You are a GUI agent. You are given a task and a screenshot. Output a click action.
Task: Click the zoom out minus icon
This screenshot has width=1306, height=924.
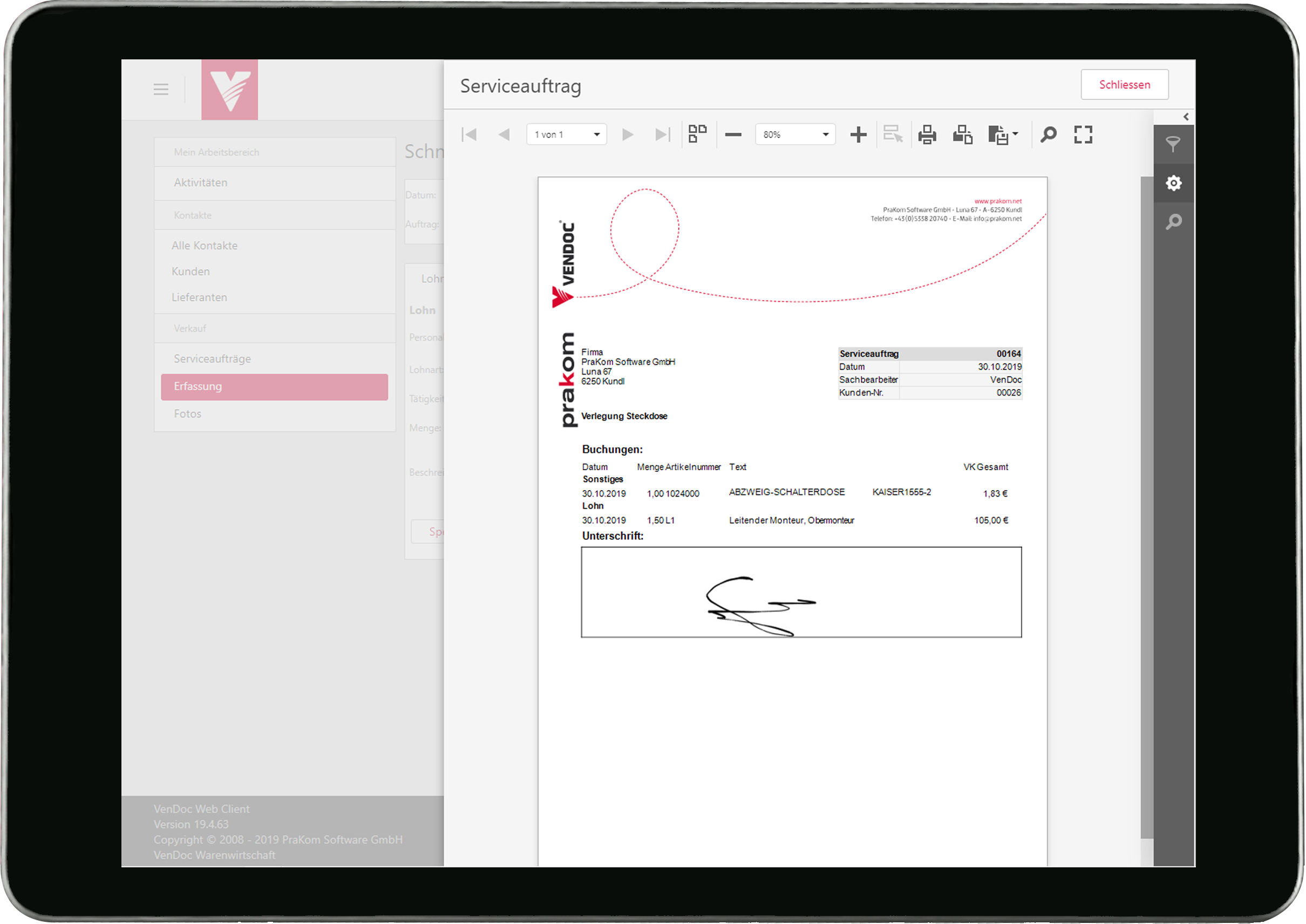click(733, 135)
